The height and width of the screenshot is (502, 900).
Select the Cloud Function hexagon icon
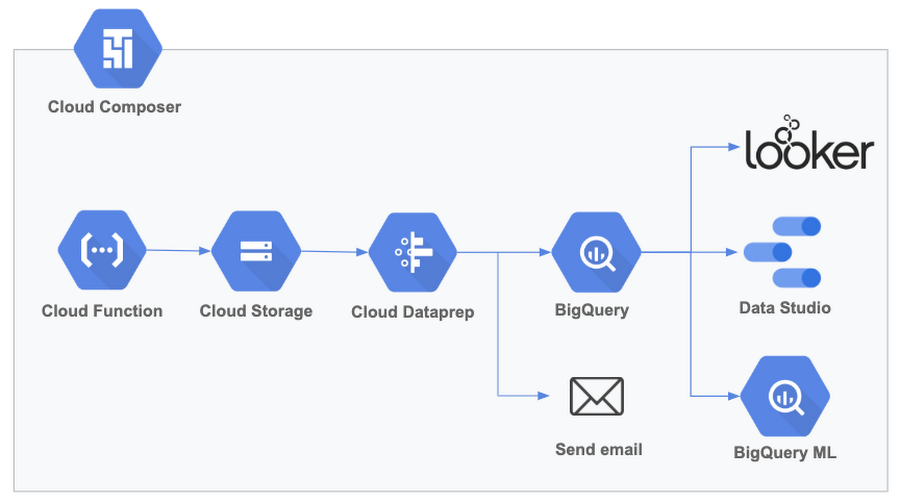coord(102,250)
